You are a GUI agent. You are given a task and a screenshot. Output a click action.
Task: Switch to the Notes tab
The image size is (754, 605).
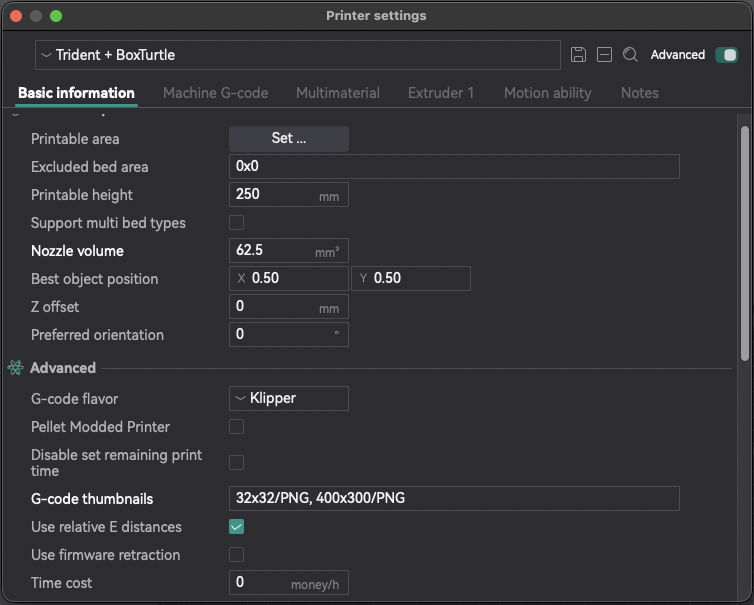(640, 93)
